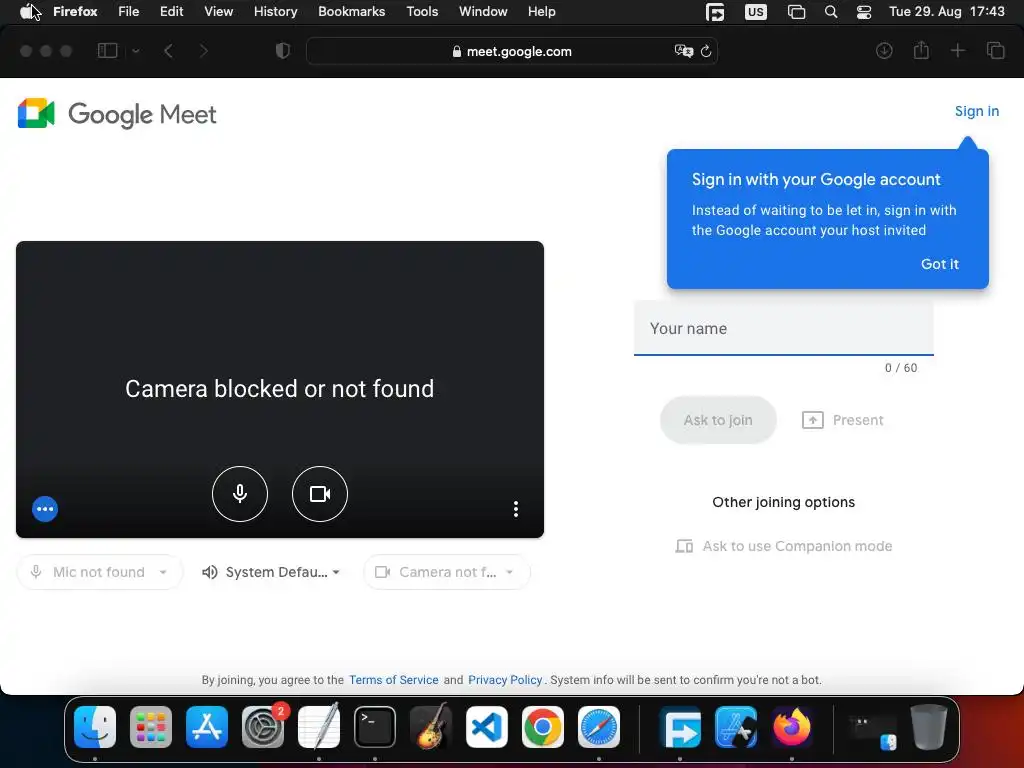The height and width of the screenshot is (768, 1024).
Task: Open the History menu
Action: pos(275,12)
